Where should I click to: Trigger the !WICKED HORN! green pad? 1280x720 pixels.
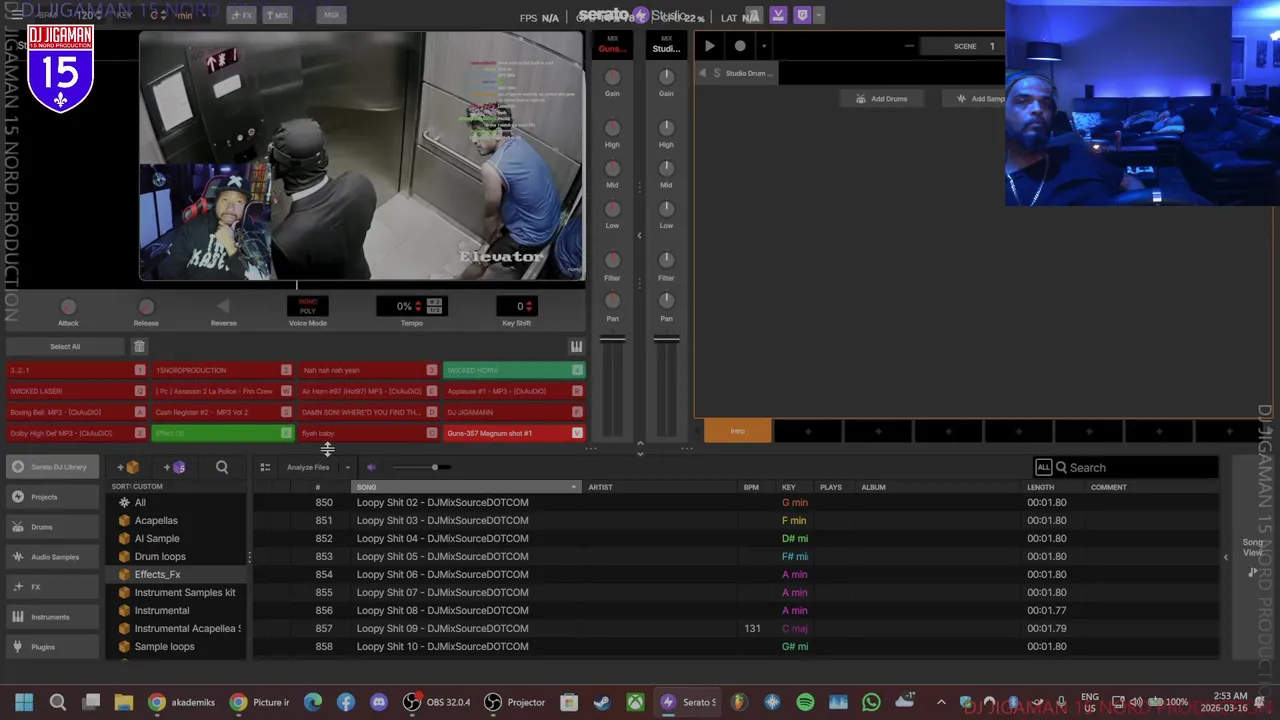tap(514, 370)
